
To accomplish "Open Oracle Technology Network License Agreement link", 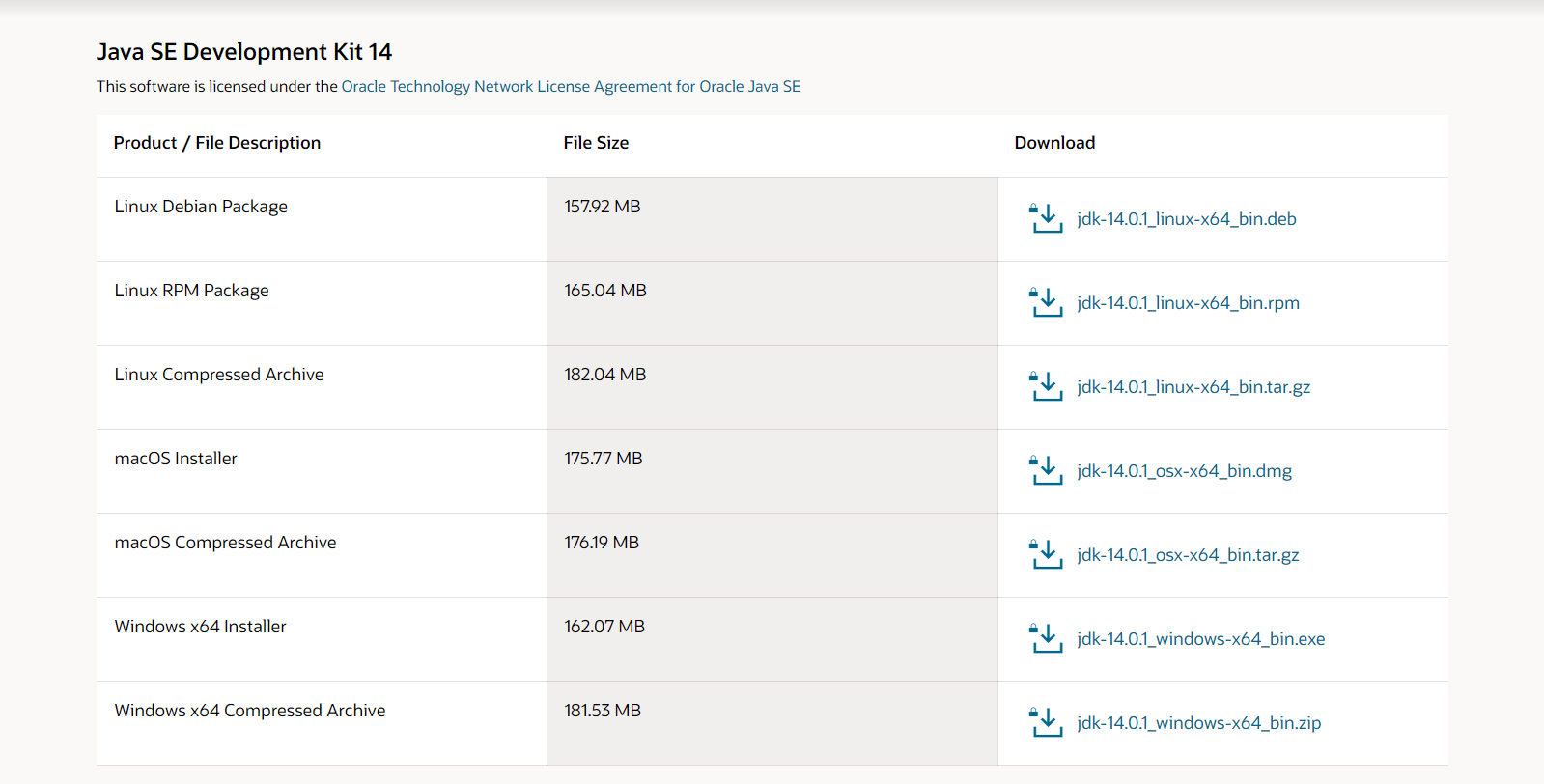I will tap(571, 86).
